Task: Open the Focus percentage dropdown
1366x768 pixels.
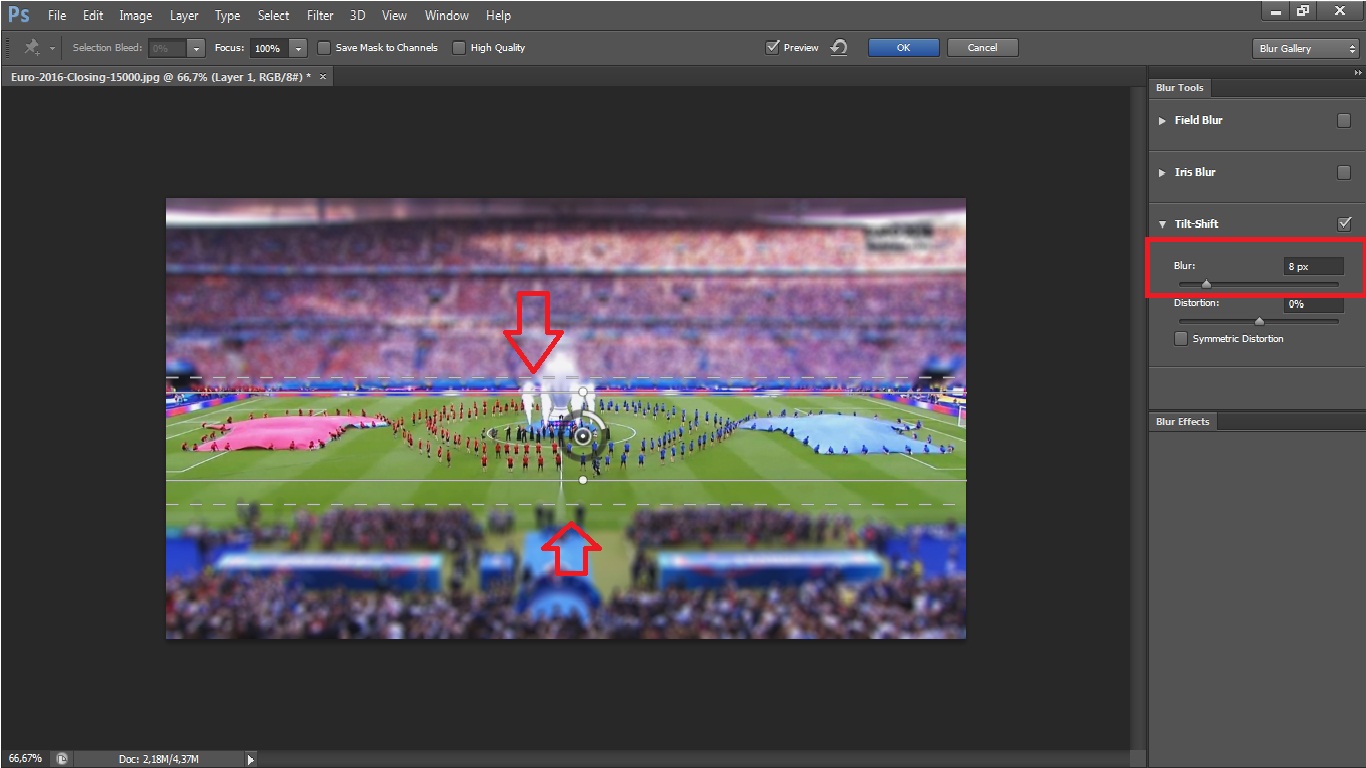Action: pos(298,48)
